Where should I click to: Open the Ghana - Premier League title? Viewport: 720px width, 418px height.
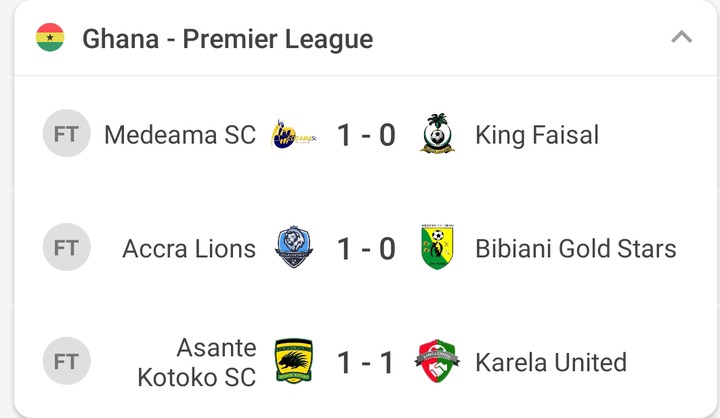tap(227, 40)
